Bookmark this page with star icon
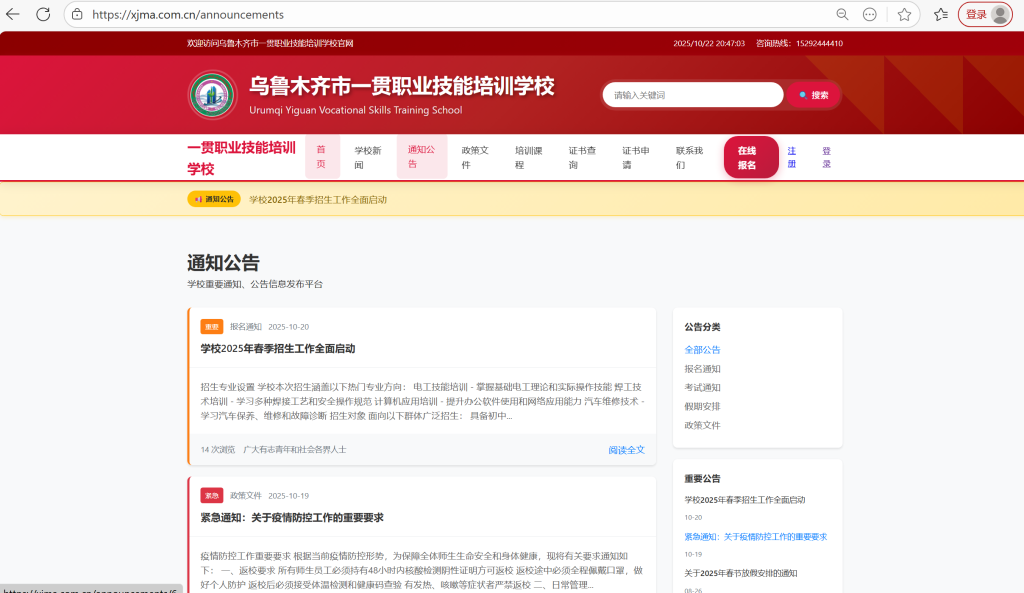Screen dimensions: 1024x593 coord(904,14)
